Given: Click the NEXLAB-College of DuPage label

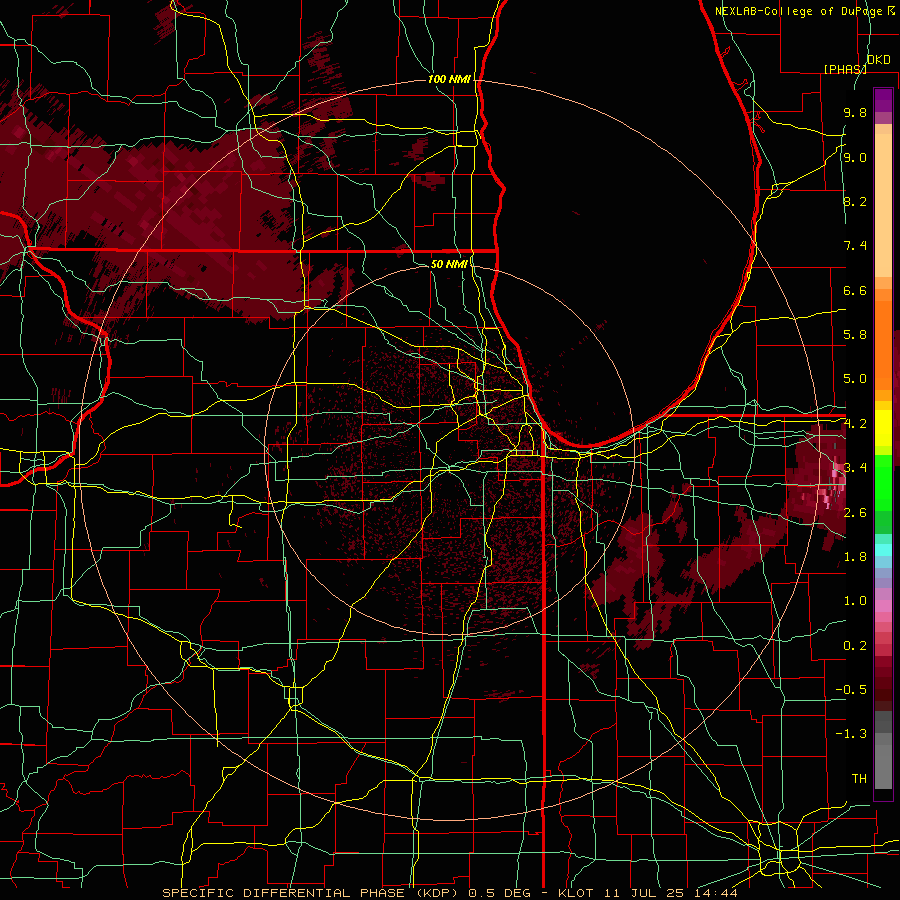Looking at the screenshot, I should (x=798, y=11).
